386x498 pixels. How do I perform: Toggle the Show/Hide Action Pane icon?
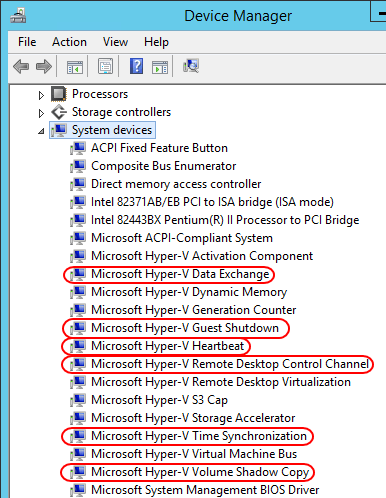(x=160, y=67)
